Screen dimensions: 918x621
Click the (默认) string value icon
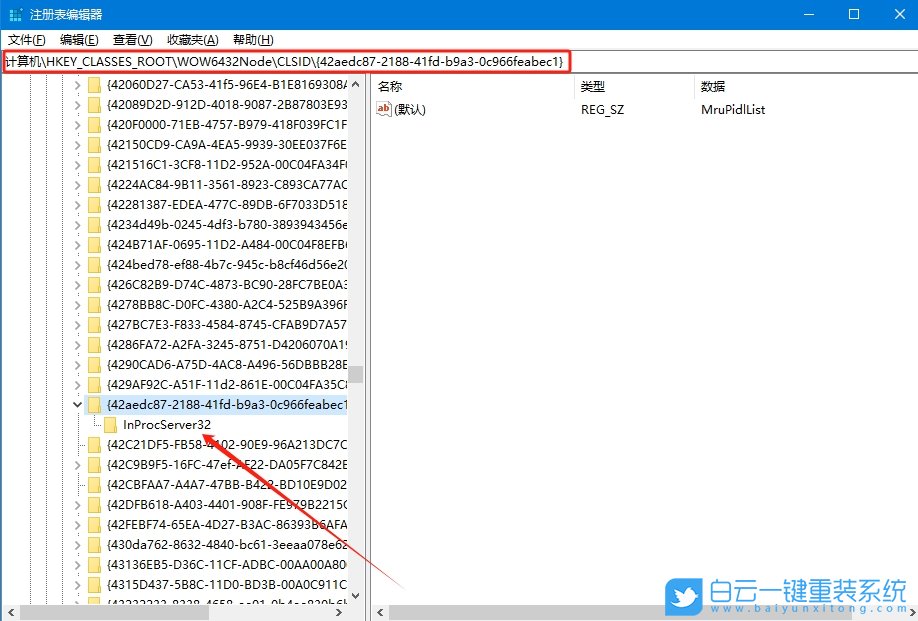(x=384, y=110)
